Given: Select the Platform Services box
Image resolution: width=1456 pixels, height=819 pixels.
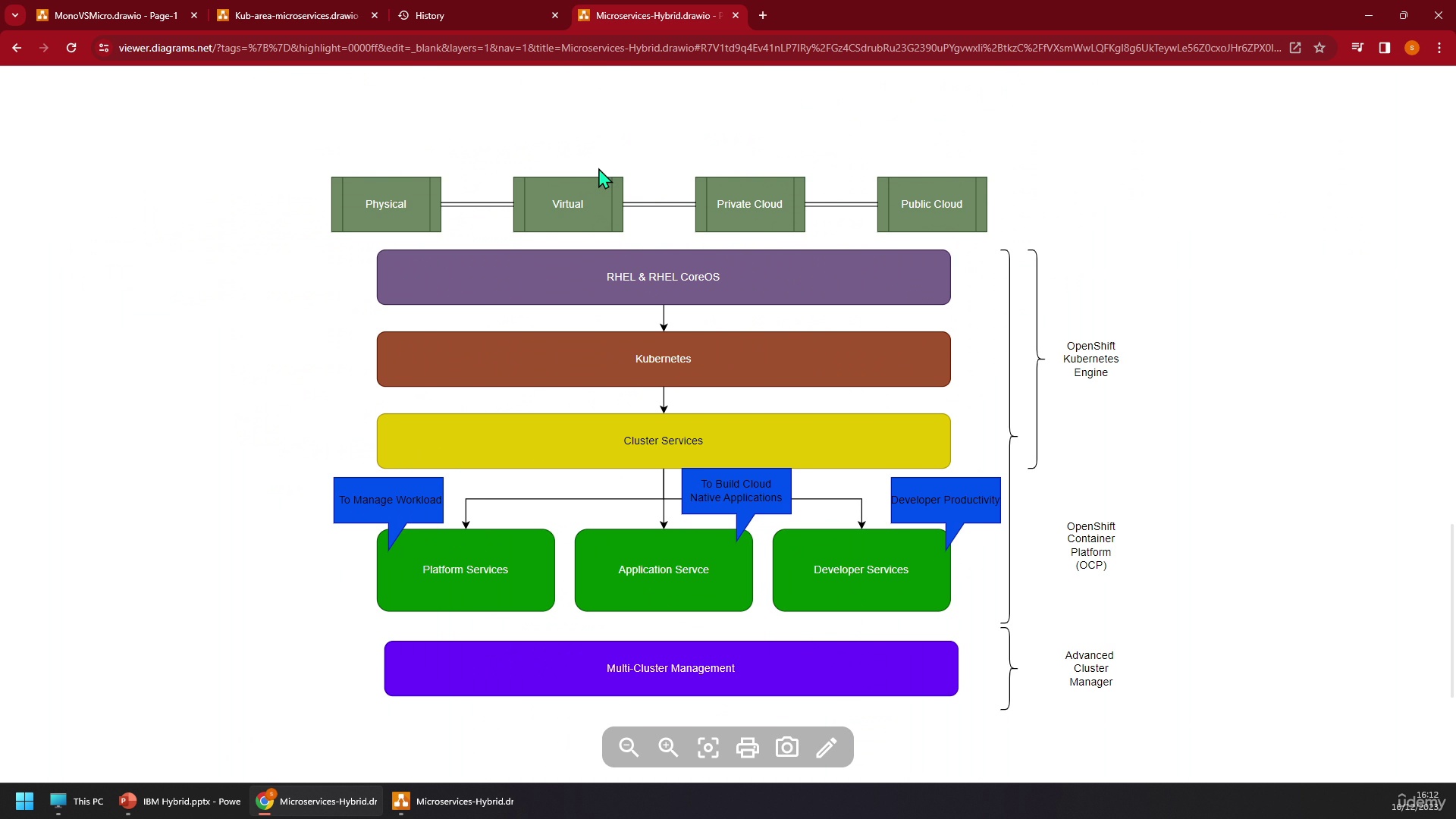Looking at the screenshot, I should [466, 570].
